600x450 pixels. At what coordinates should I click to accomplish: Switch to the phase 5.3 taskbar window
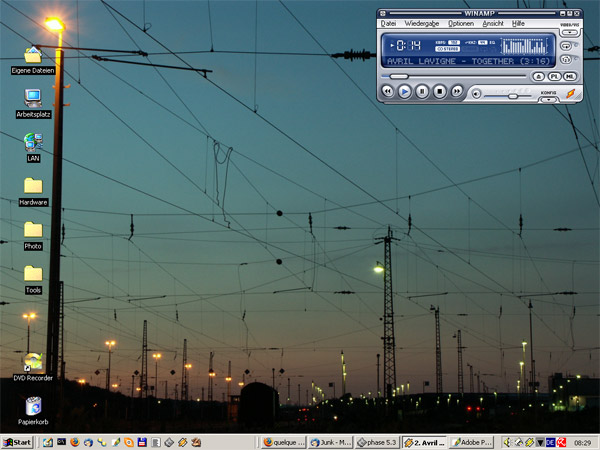point(376,442)
